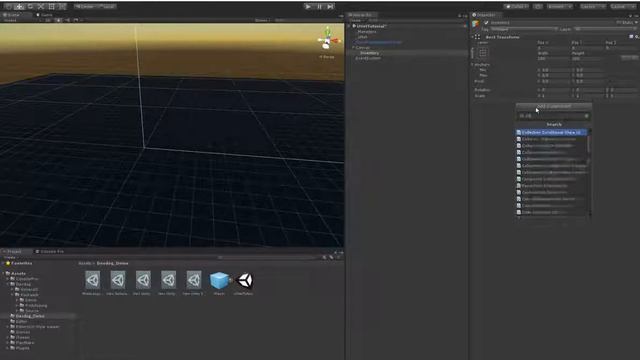Start Play mode with the Play button
Viewport: 640px width, 360px height.
(x=308, y=7)
